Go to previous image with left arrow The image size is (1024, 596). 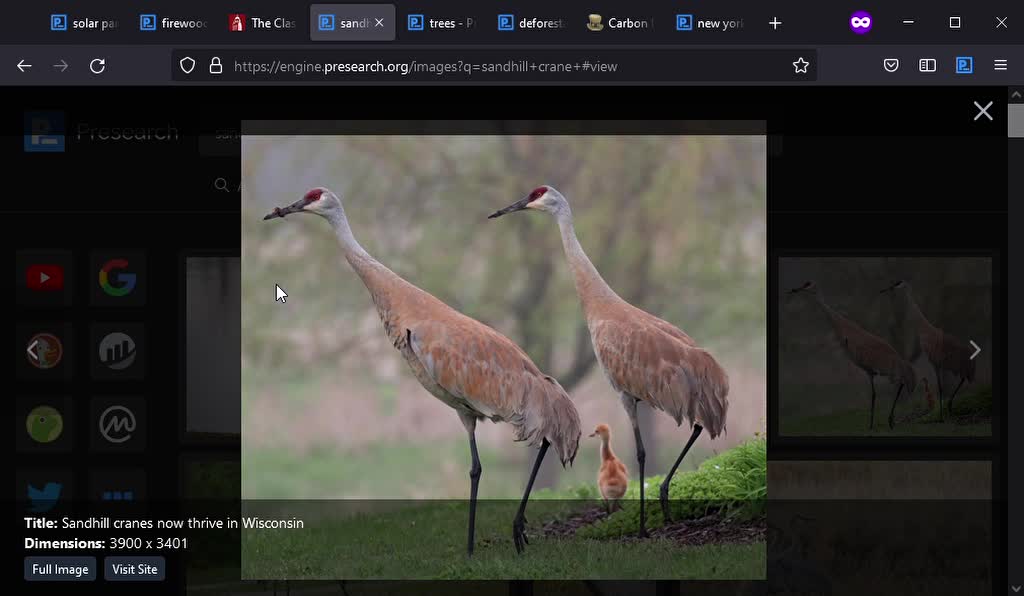click(32, 351)
